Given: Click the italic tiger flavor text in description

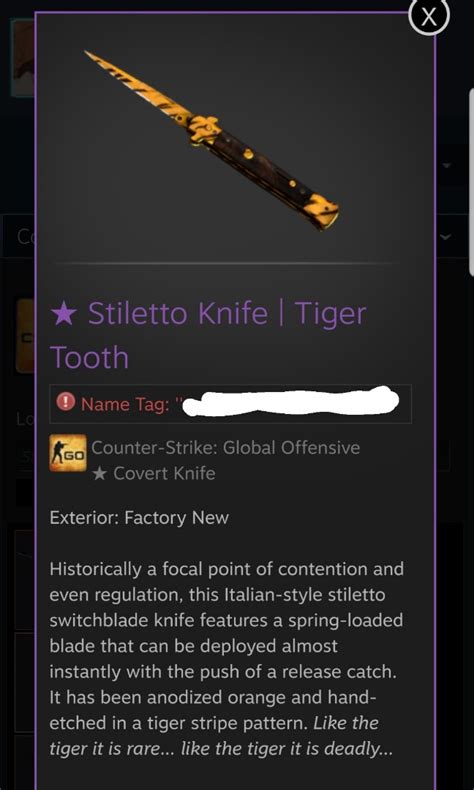Looking at the screenshot, I should click(214, 737).
